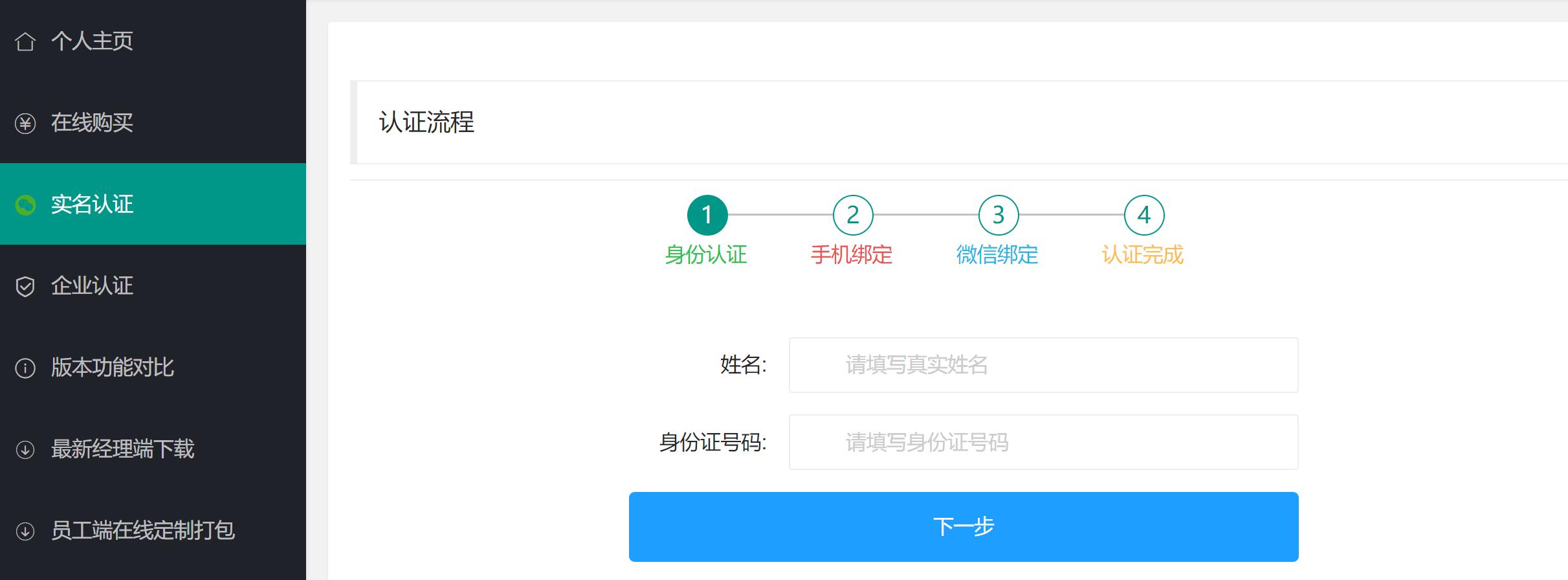Image resolution: width=1568 pixels, height=580 pixels.
Task: Click the download icon beside 最新经理端下载
Action: pyautogui.click(x=25, y=449)
